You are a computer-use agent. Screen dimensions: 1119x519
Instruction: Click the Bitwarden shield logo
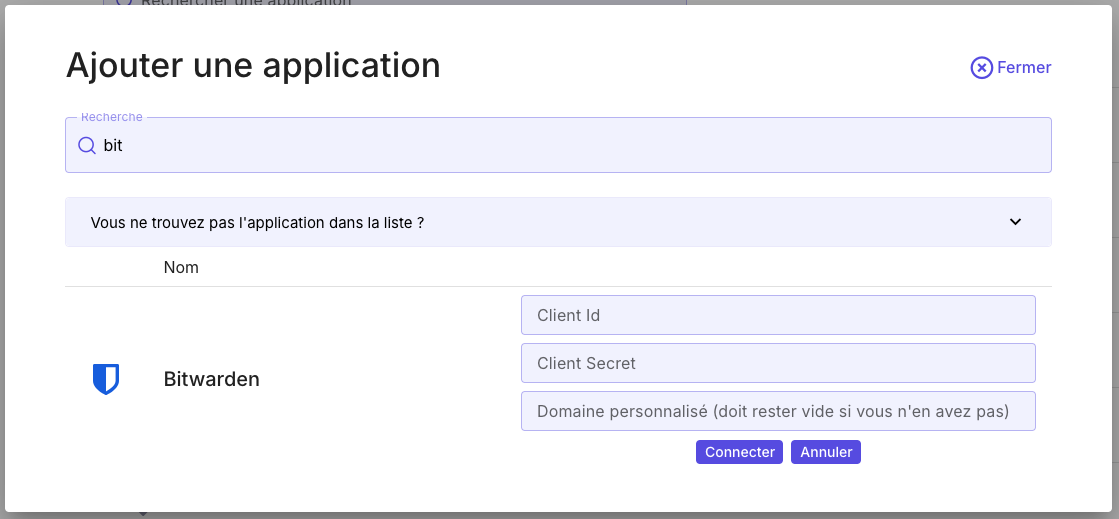106,379
